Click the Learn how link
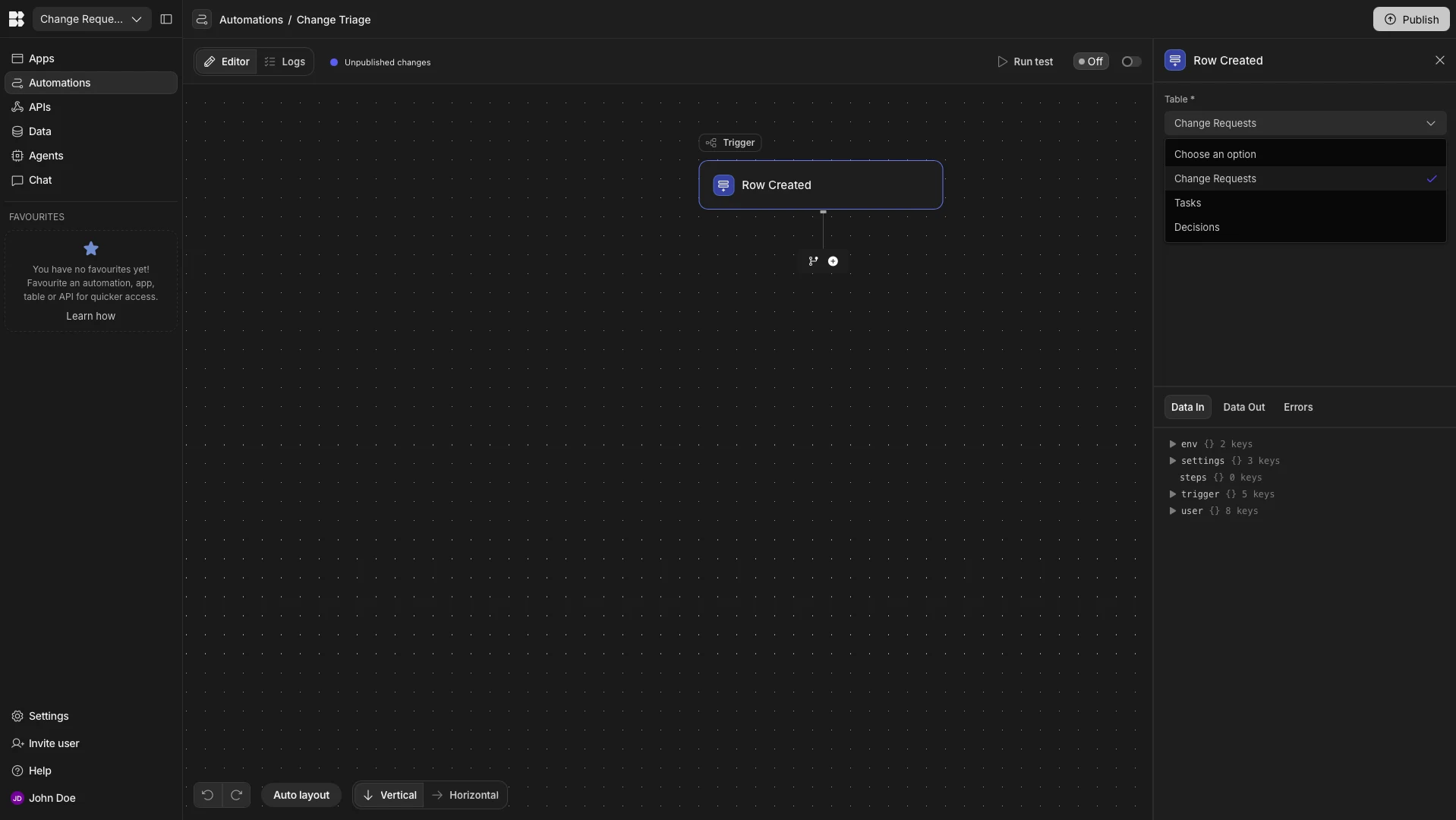Viewport: 1456px width, 820px height. pos(90,316)
